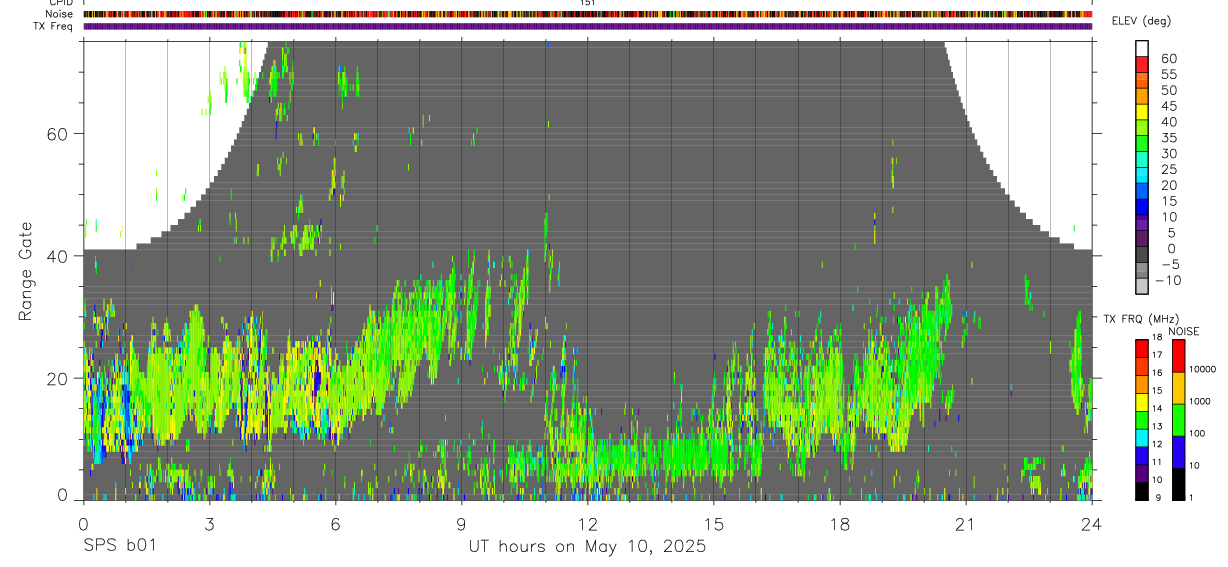This screenshot has height=567, width=1228.
Task: Click the multicolored Noise strip above plot
Action: coord(588,14)
